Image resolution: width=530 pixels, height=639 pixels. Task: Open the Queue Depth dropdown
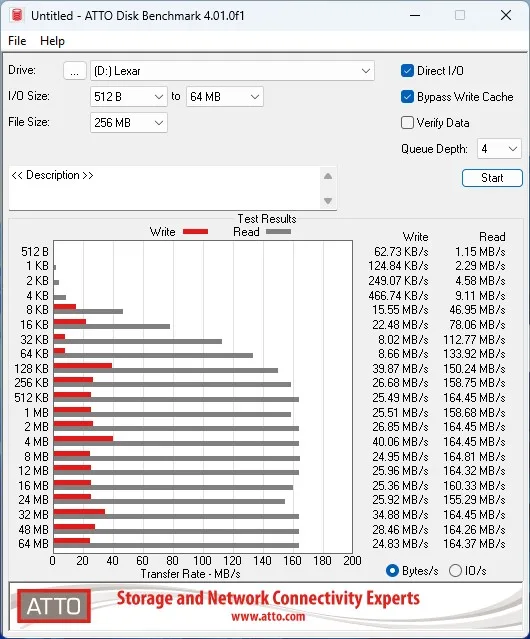click(499, 149)
